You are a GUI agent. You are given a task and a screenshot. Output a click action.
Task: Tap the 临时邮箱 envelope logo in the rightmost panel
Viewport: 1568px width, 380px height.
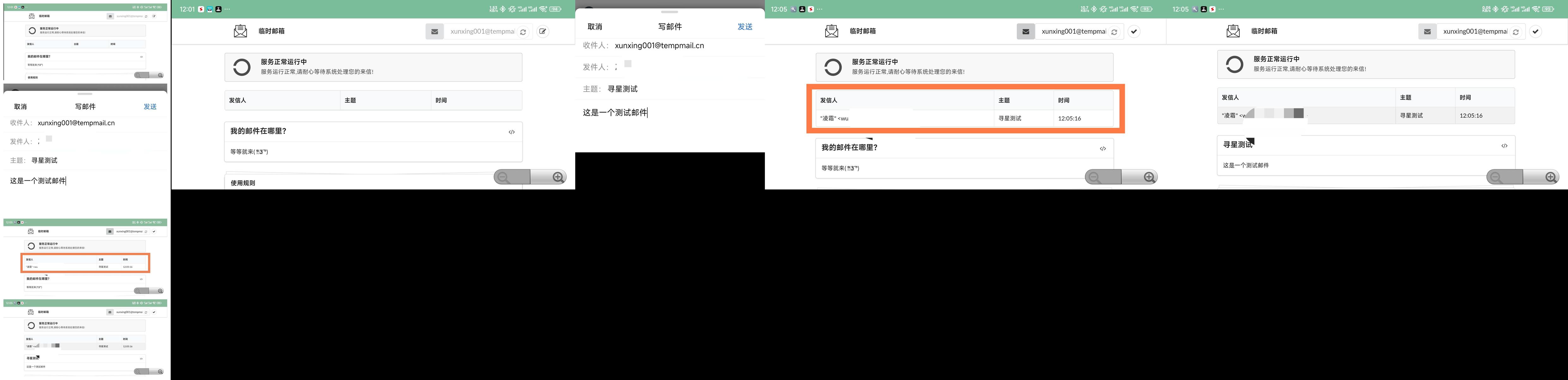[x=1233, y=31]
